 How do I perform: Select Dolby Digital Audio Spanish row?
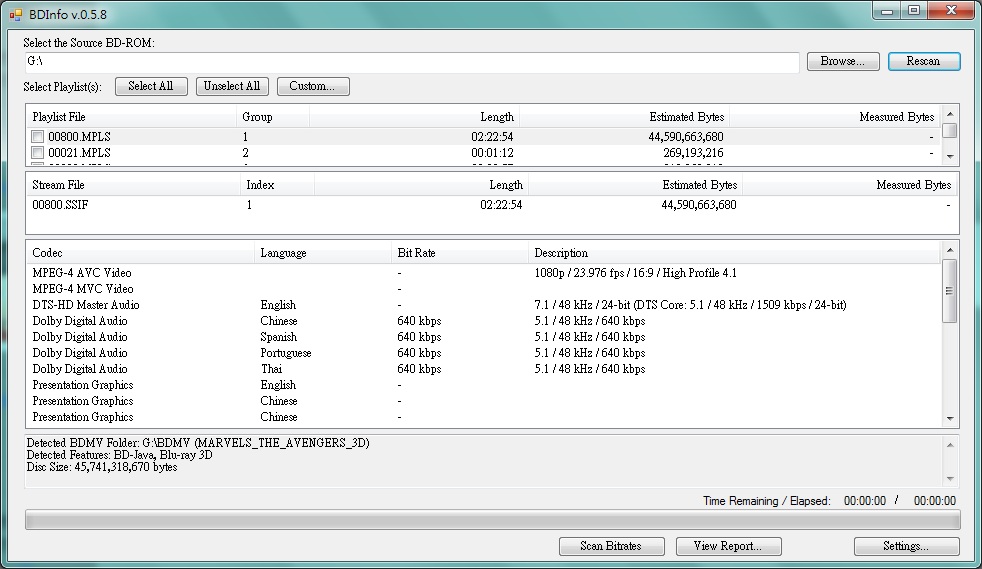tap(483, 337)
